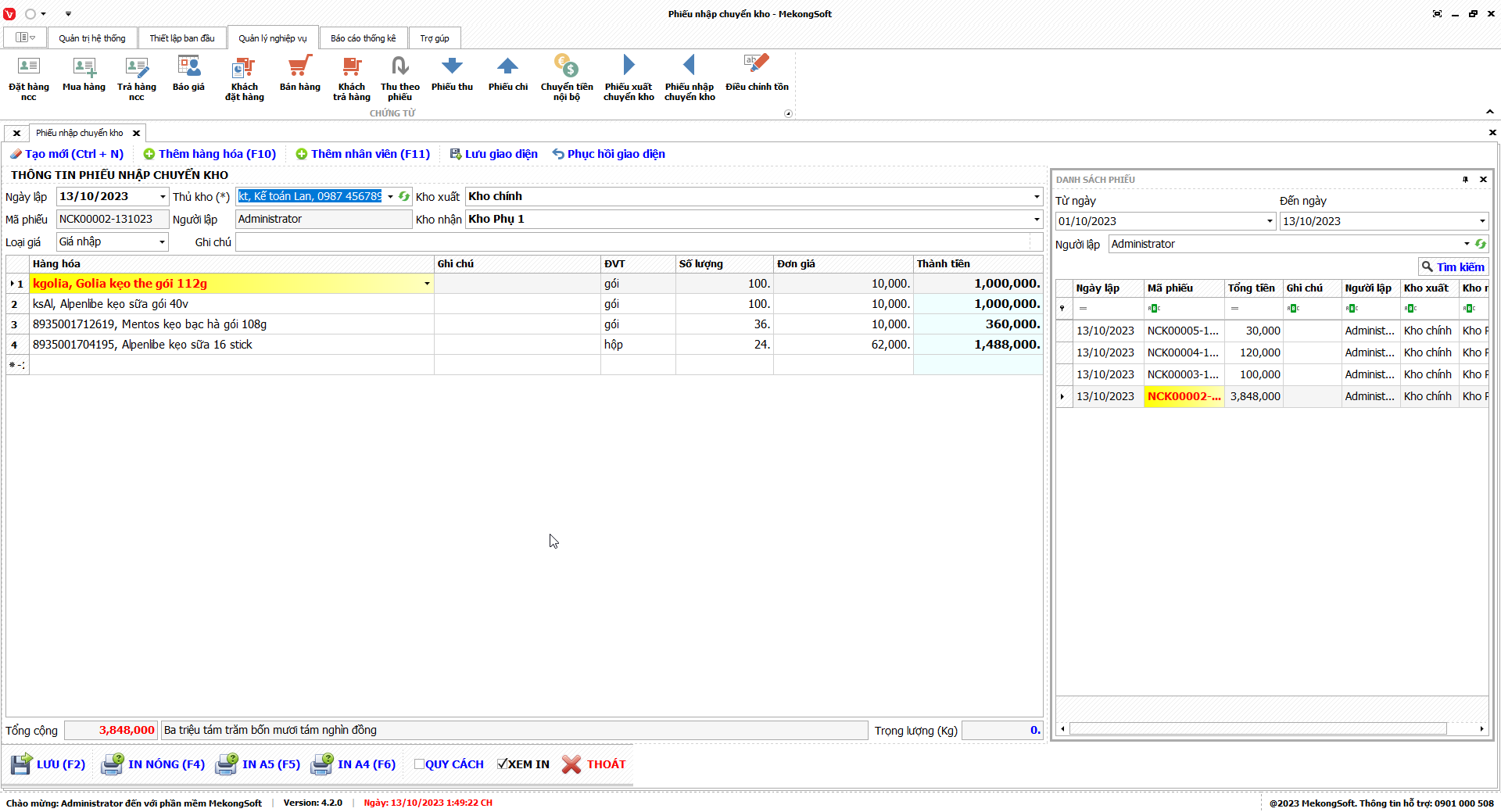Open the Loại giá dropdown
1501x812 pixels.
coord(162,242)
